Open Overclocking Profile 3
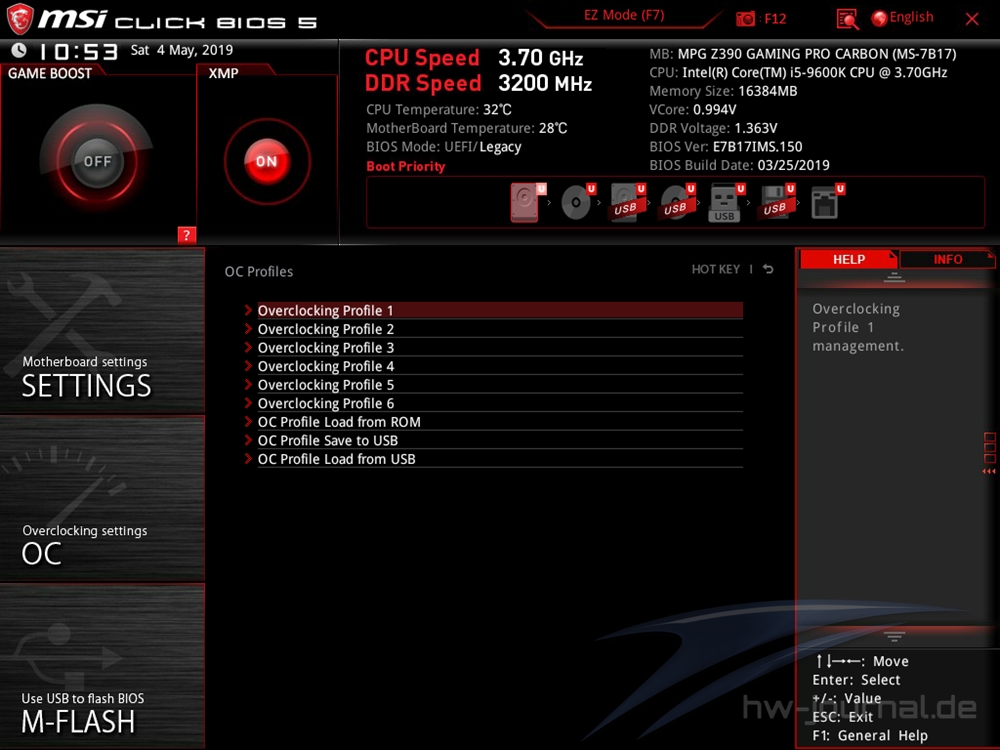Image resolution: width=1000 pixels, height=750 pixels. coord(500,348)
